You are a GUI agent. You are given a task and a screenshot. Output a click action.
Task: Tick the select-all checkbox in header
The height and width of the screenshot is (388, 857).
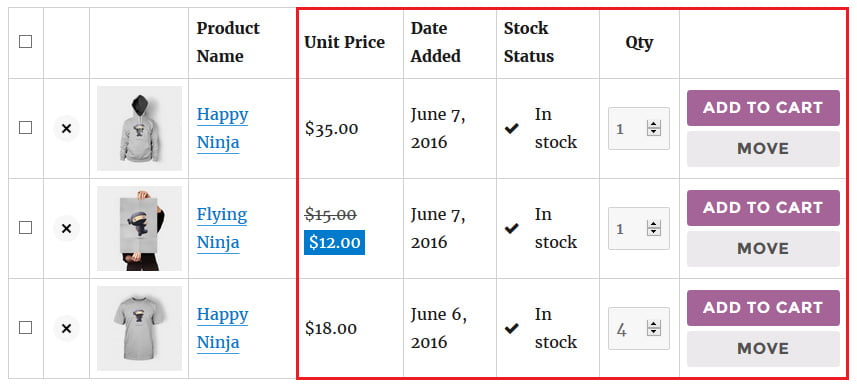pyautogui.click(x=25, y=42)
